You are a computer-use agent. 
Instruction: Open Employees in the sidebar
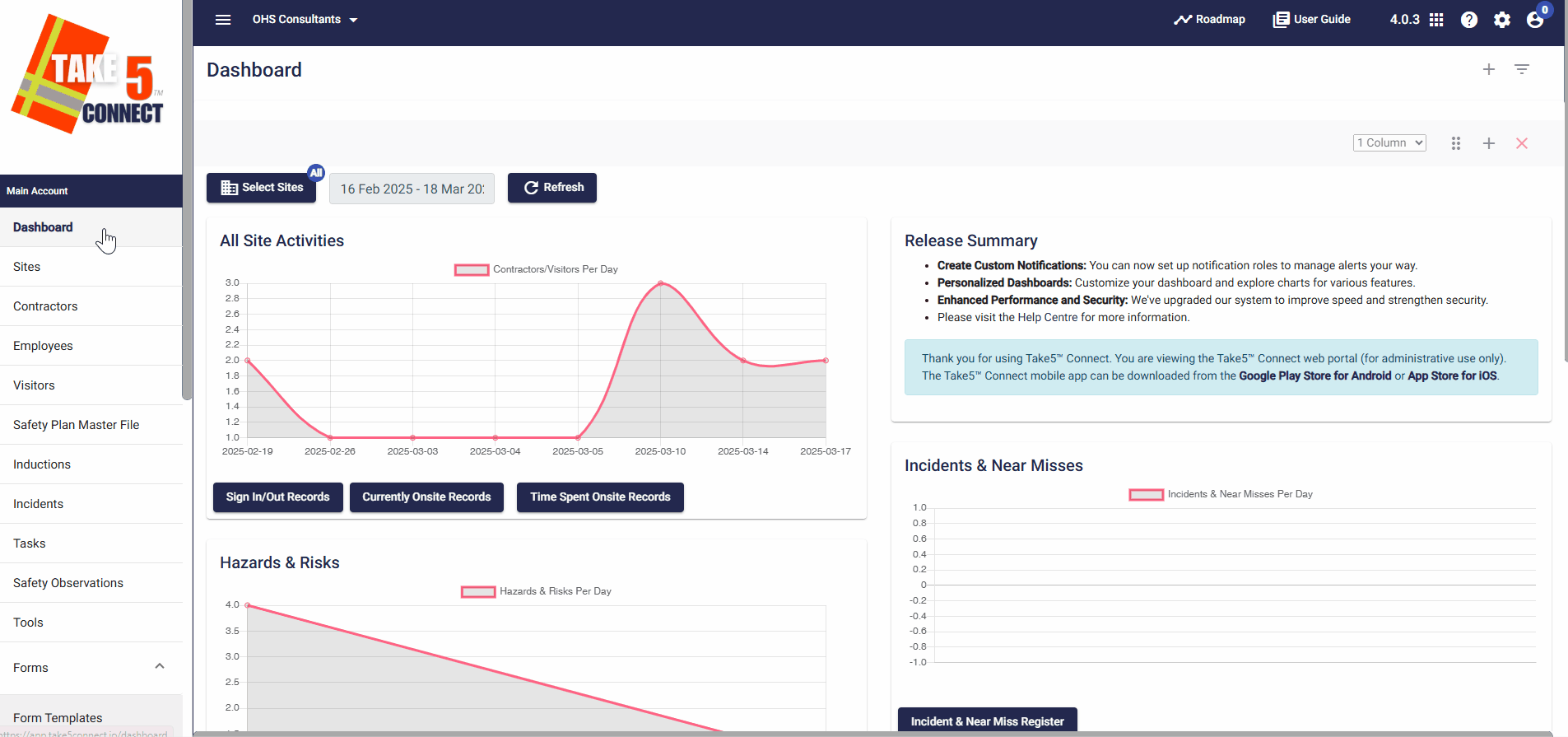pos(91,346)
